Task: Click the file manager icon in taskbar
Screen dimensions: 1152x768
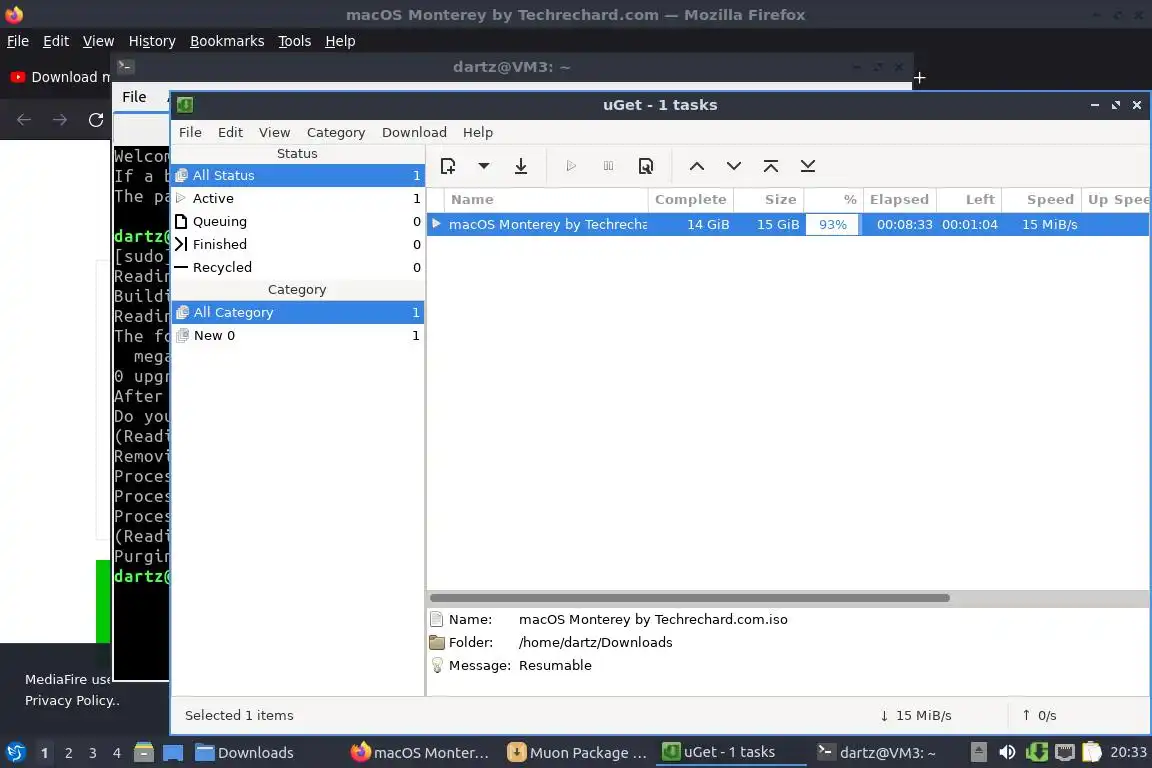Action: coord(144,753)
